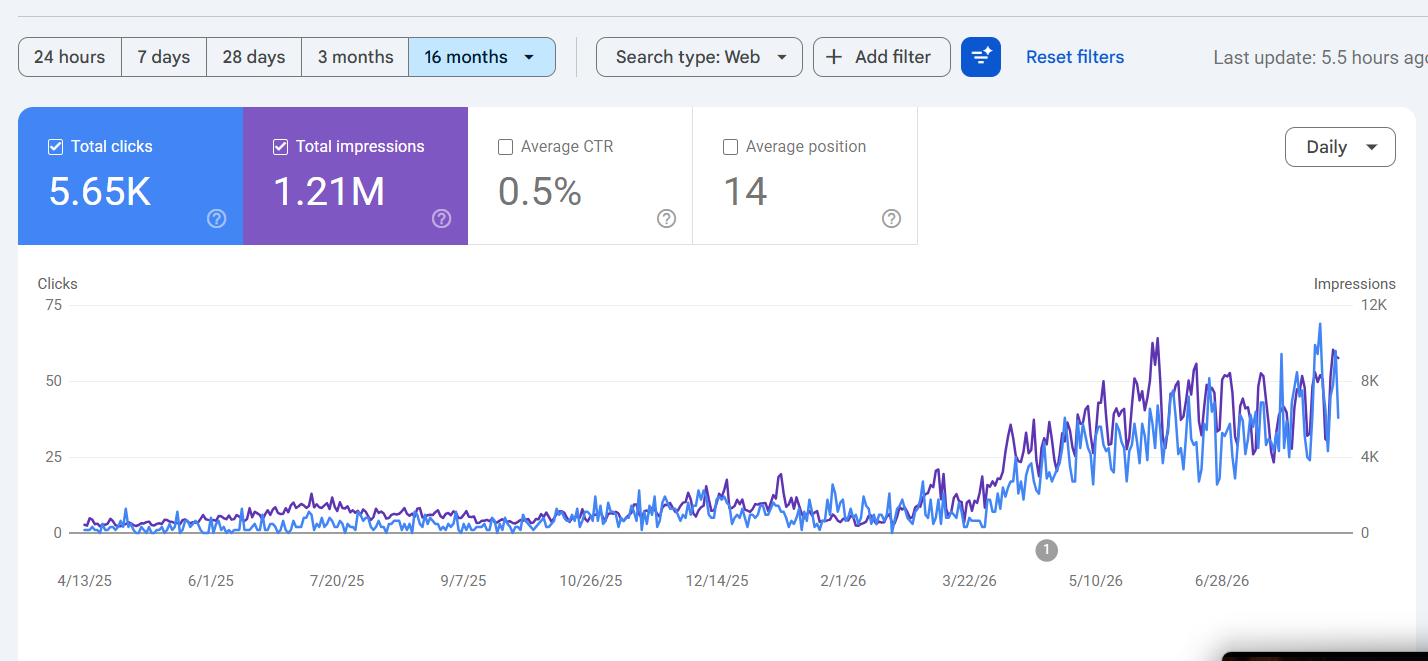Uncheck the Total impressions checkbox
The width and height of the screenshot is (1428, 661).
[x=281, y=147]
